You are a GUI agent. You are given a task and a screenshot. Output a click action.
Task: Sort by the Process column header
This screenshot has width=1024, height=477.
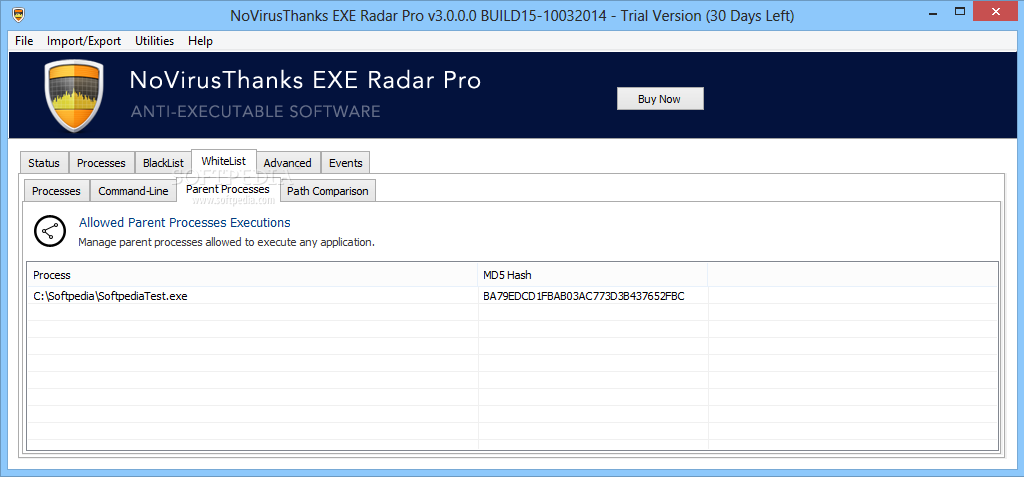pos(252,275)
